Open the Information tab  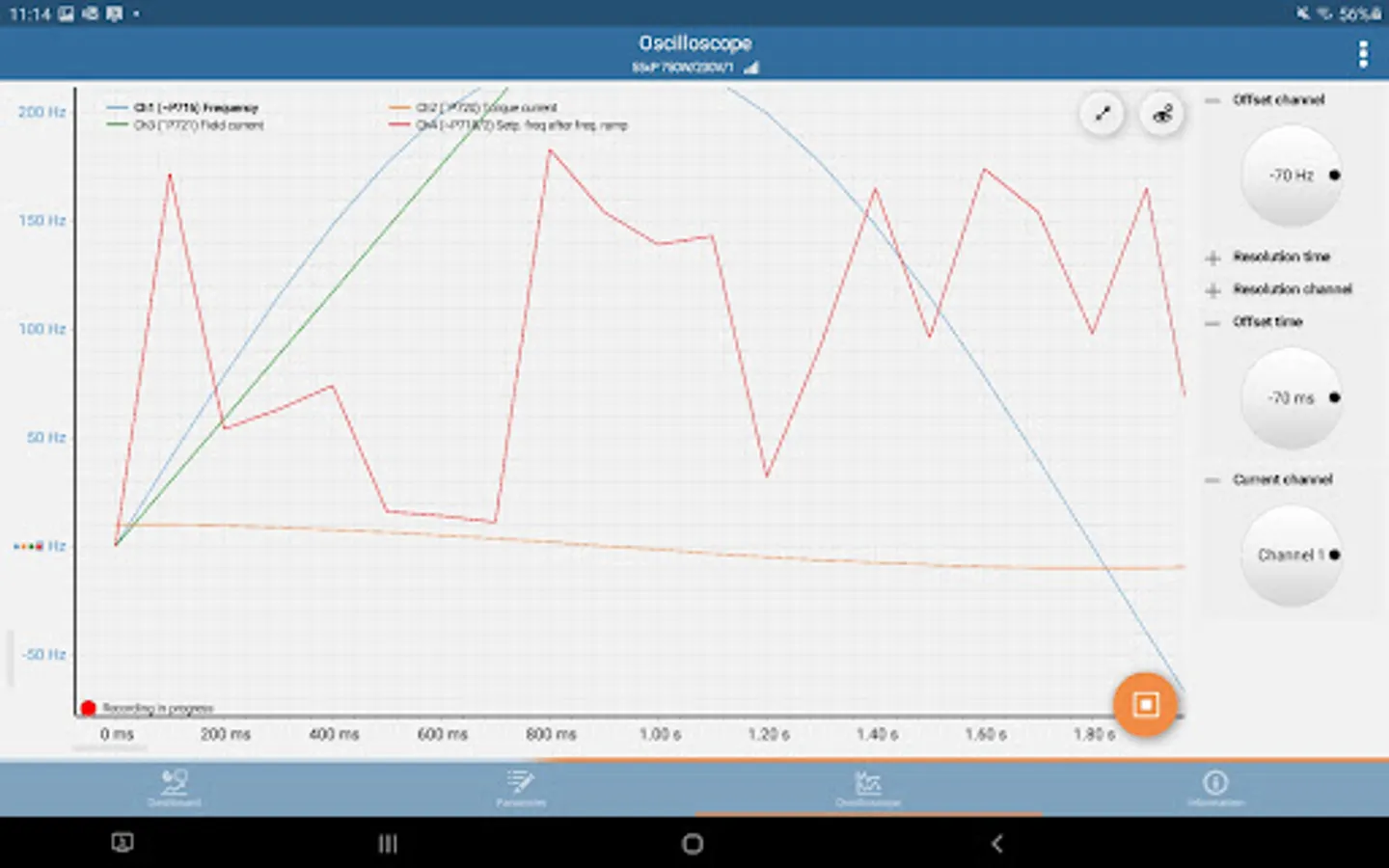tap(1215, 788)
